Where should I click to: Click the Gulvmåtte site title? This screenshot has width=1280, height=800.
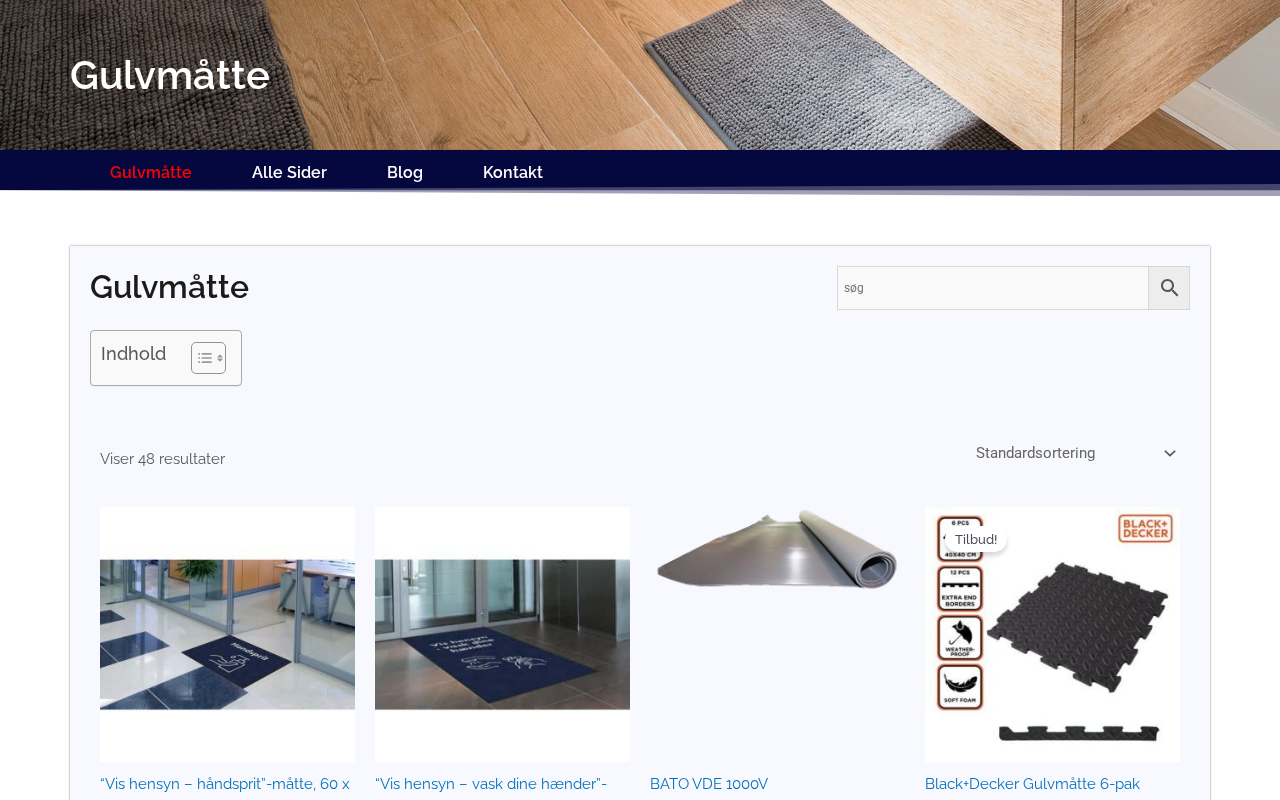[170, 75]
